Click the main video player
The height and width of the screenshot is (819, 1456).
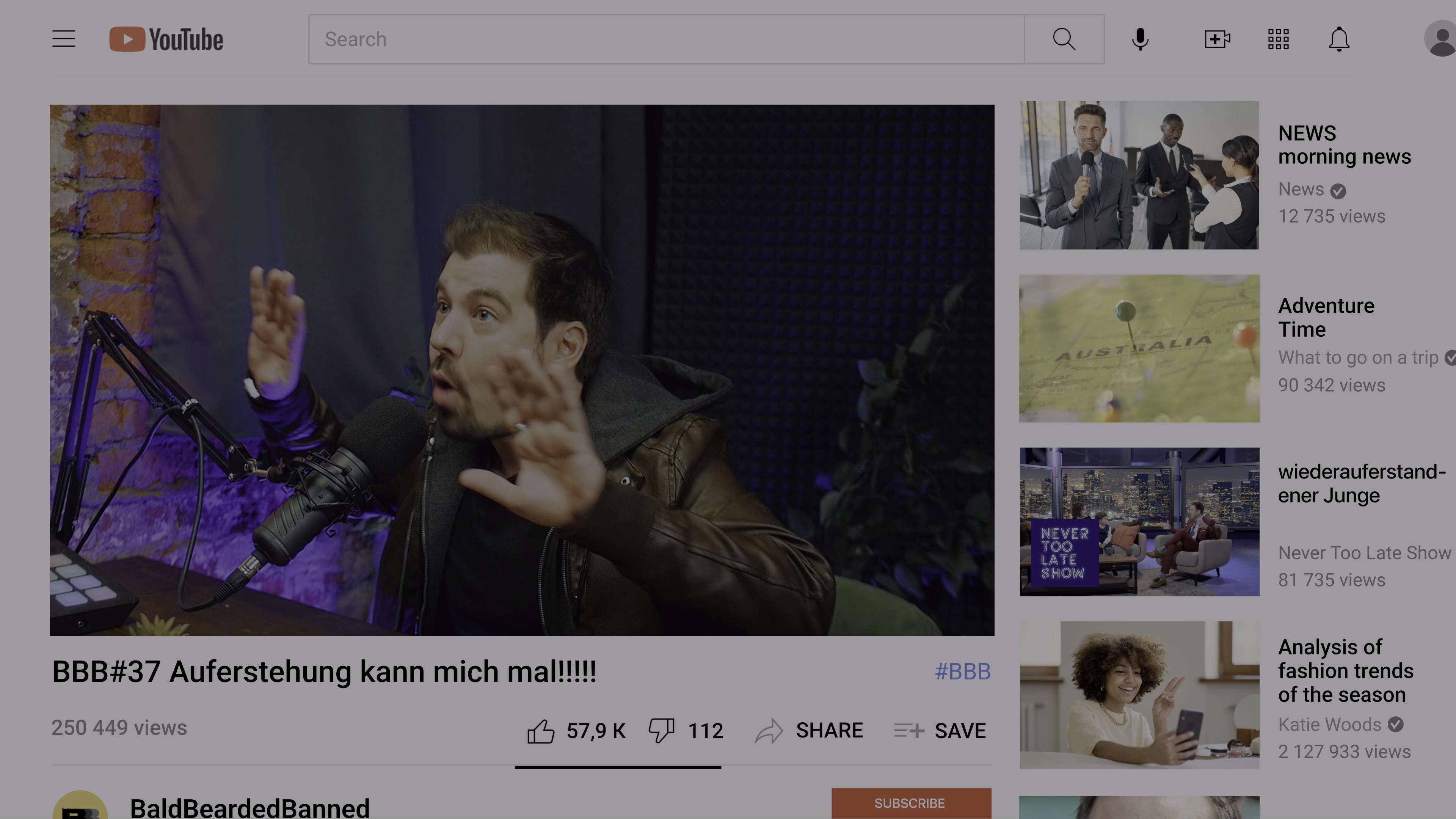click(x=522, y=370)
